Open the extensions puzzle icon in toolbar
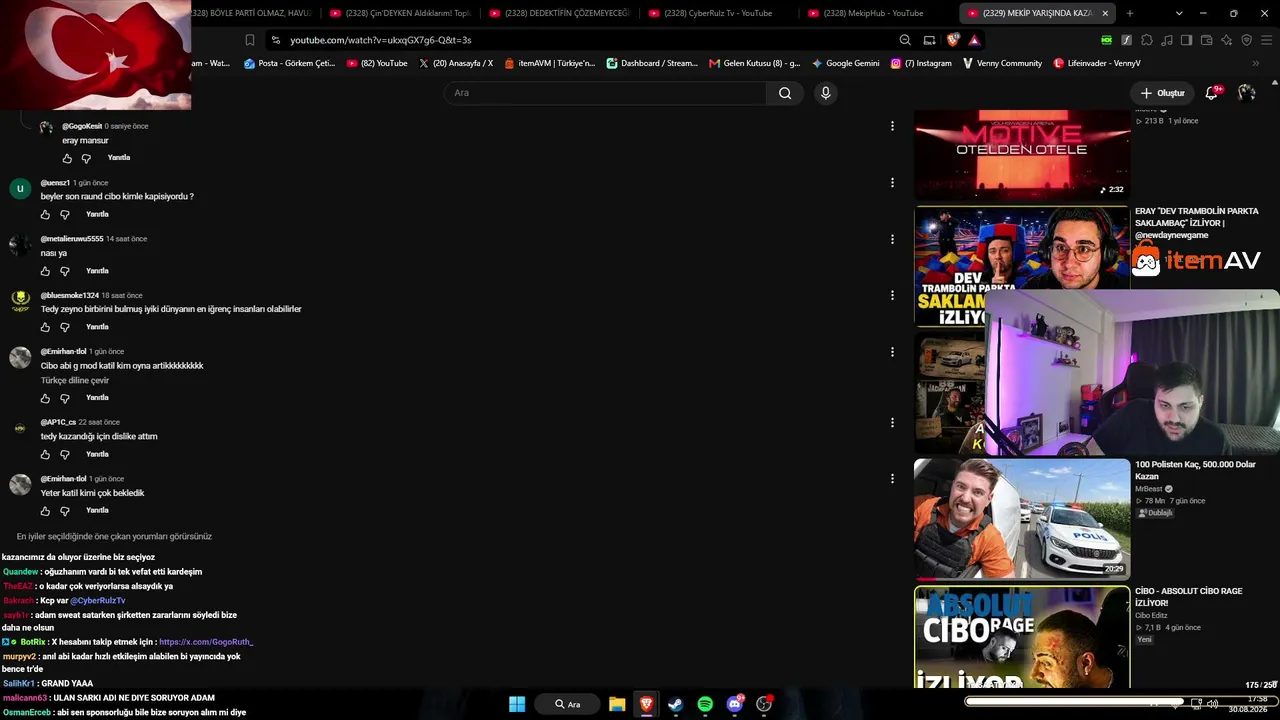 point(1146,40)
